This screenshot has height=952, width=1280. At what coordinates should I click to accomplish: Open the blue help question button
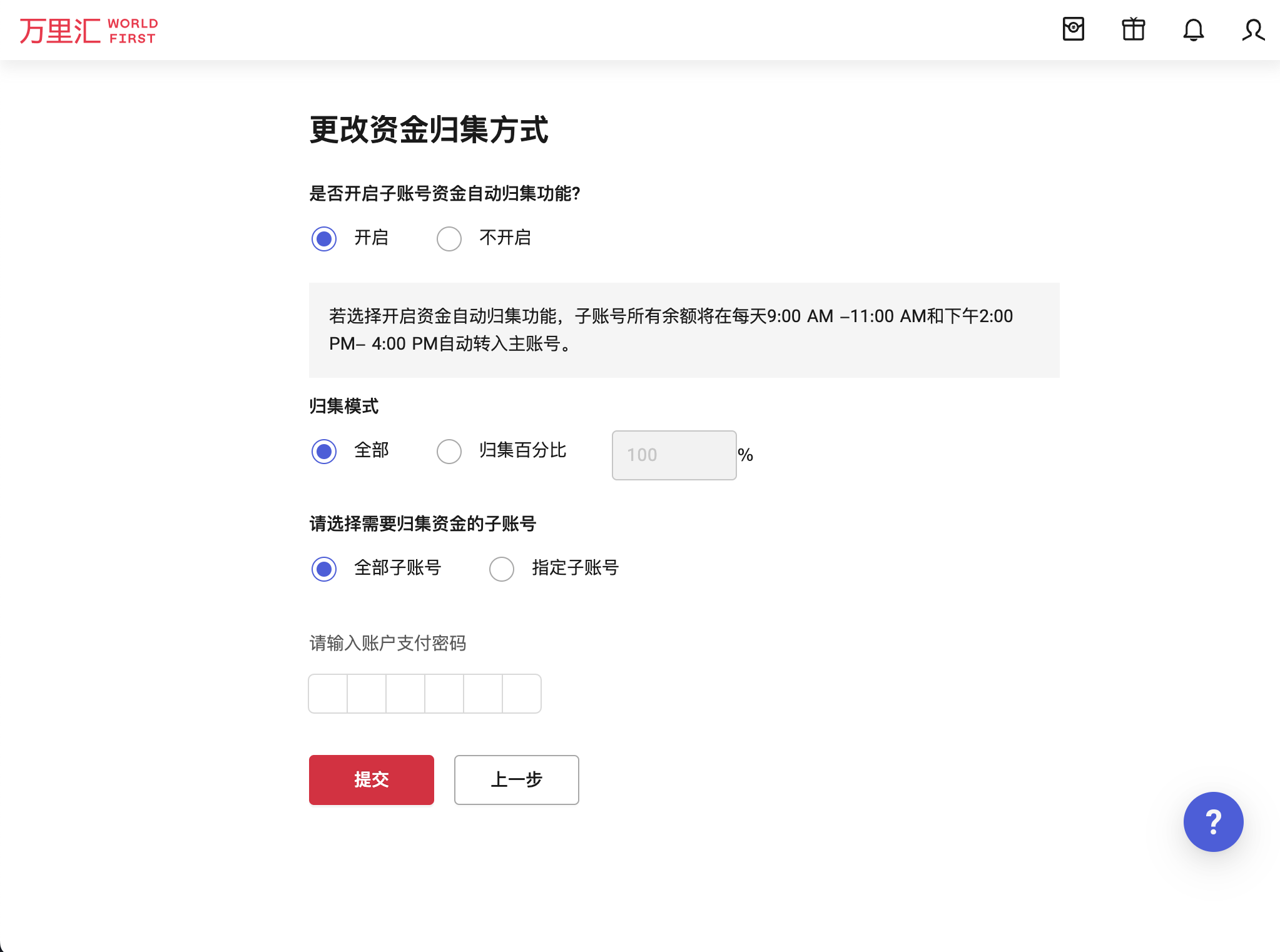(x=1213, y=821)
